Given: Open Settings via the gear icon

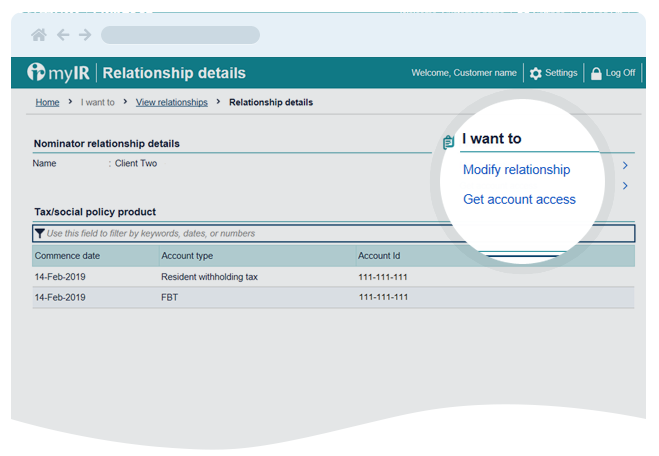Looking at the screenshot, I should (536, 73).
